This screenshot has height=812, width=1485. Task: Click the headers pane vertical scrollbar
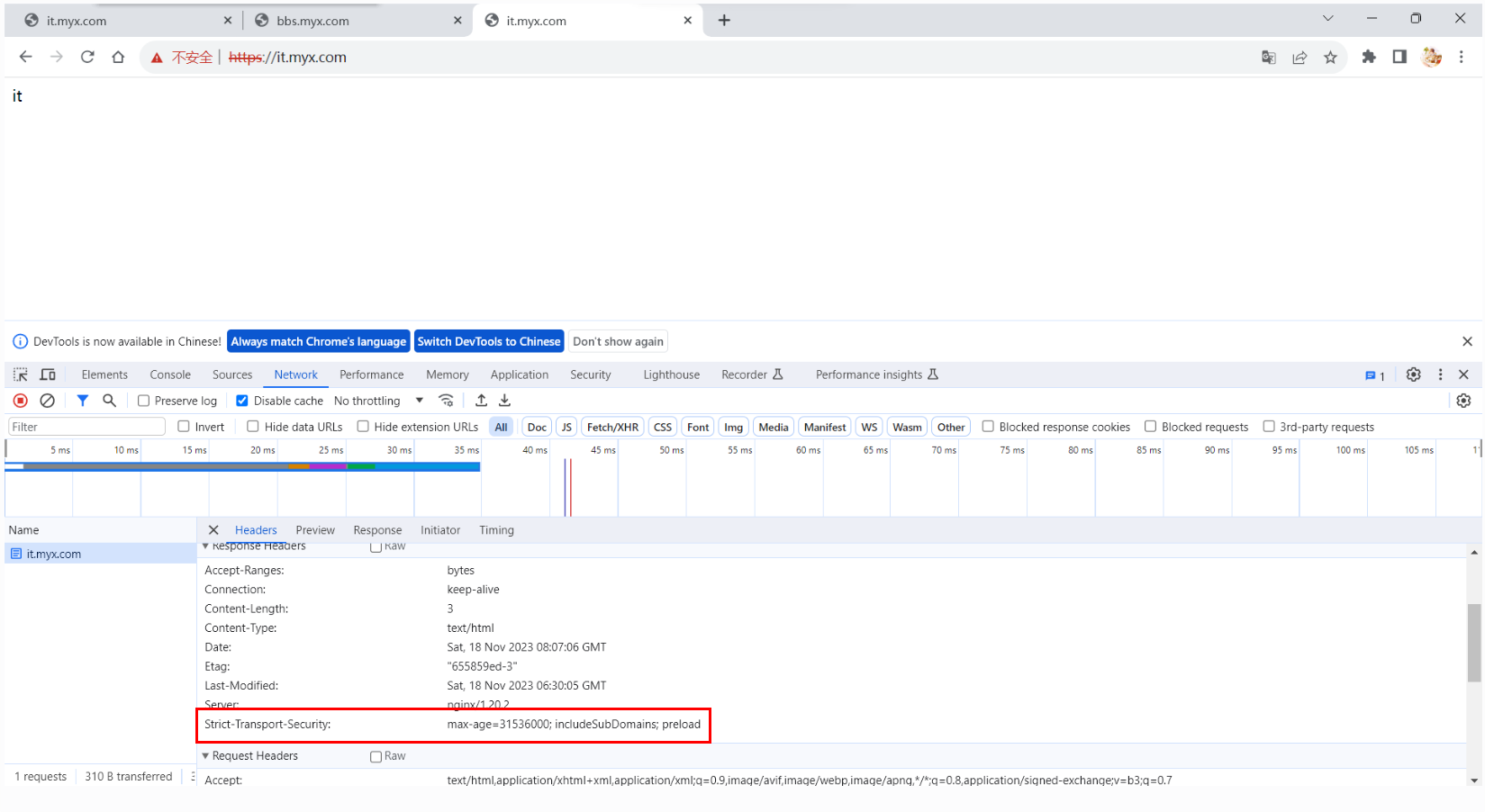tap(1473, 644)
